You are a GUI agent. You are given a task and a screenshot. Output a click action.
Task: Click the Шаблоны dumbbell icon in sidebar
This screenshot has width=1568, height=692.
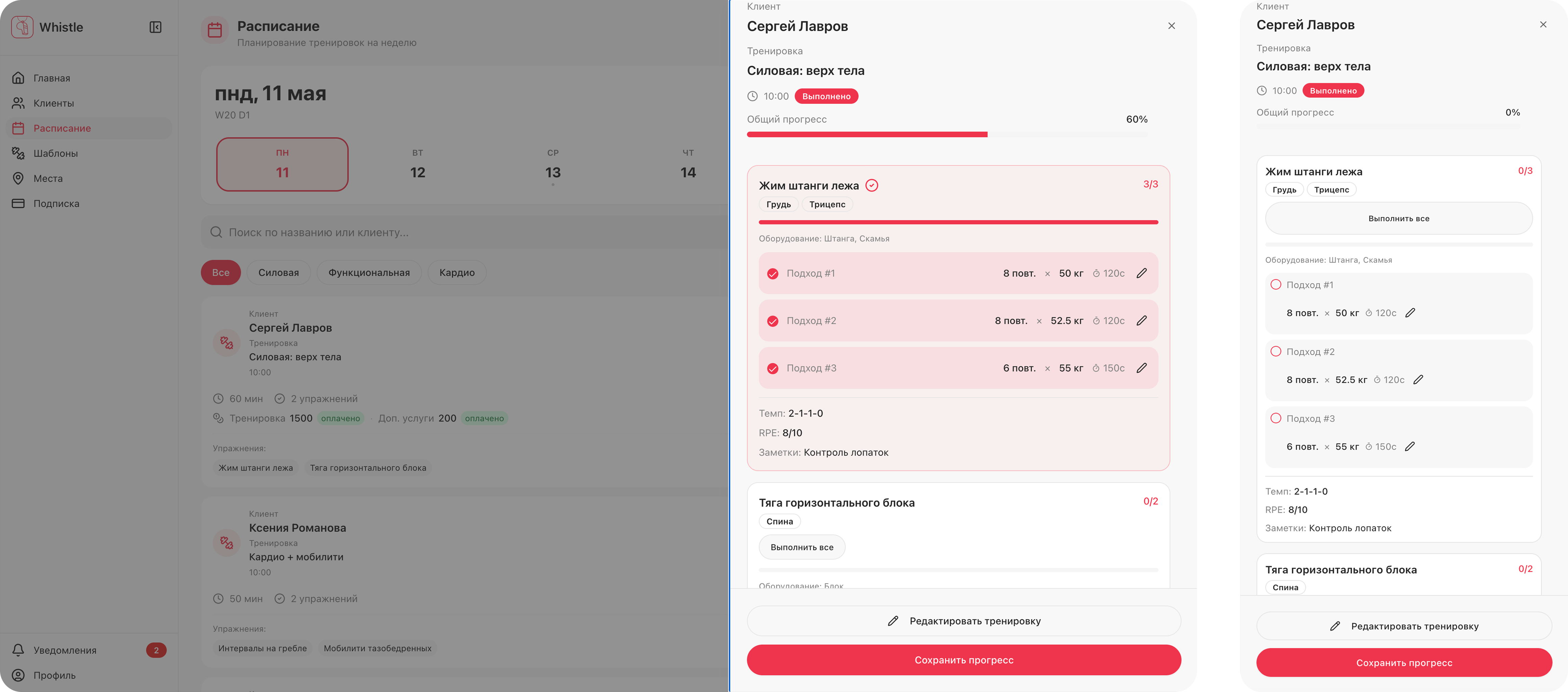point(18,153)
